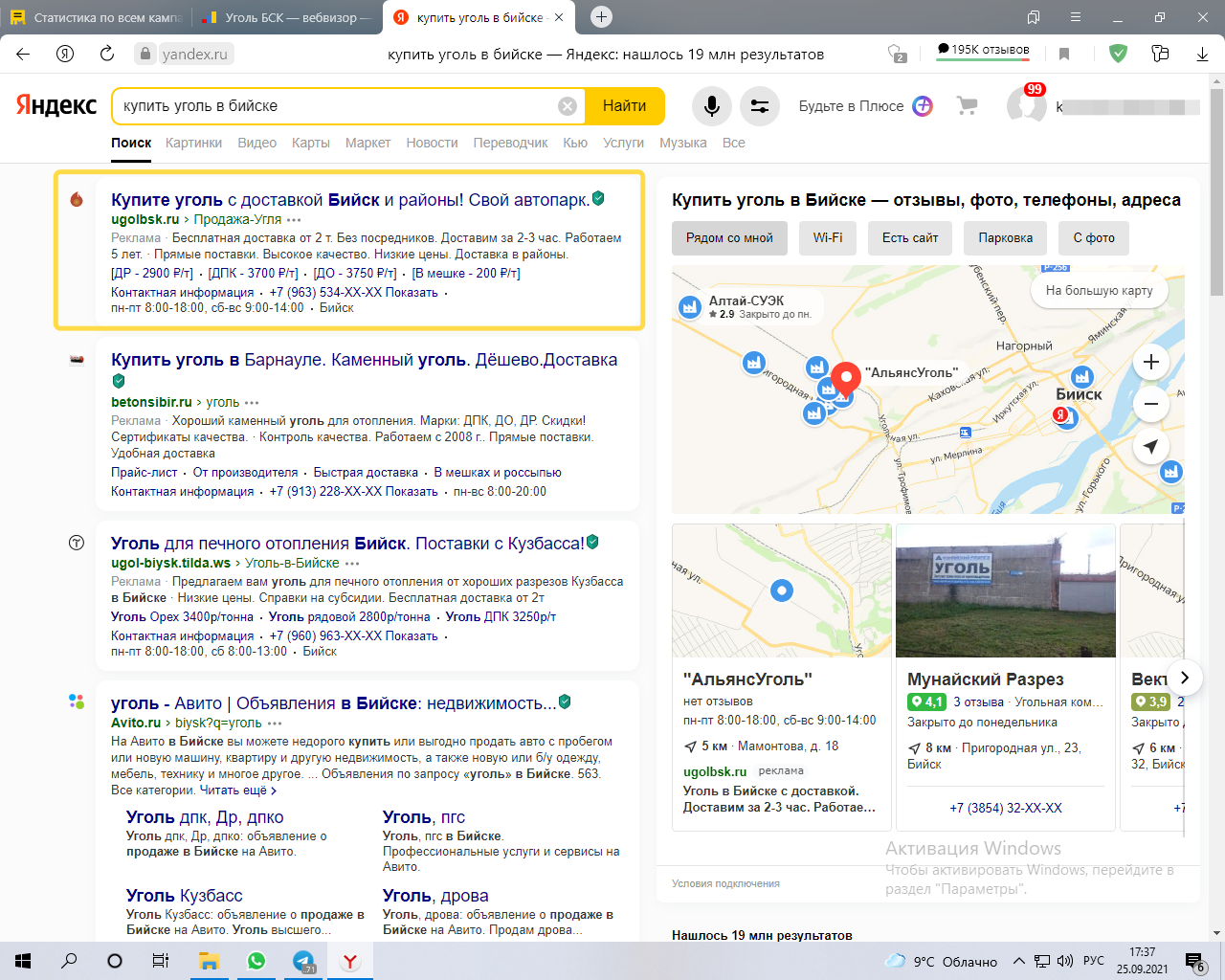Switch to 'Уголь БСК — вебвизор' tab

tap(287, 17)
